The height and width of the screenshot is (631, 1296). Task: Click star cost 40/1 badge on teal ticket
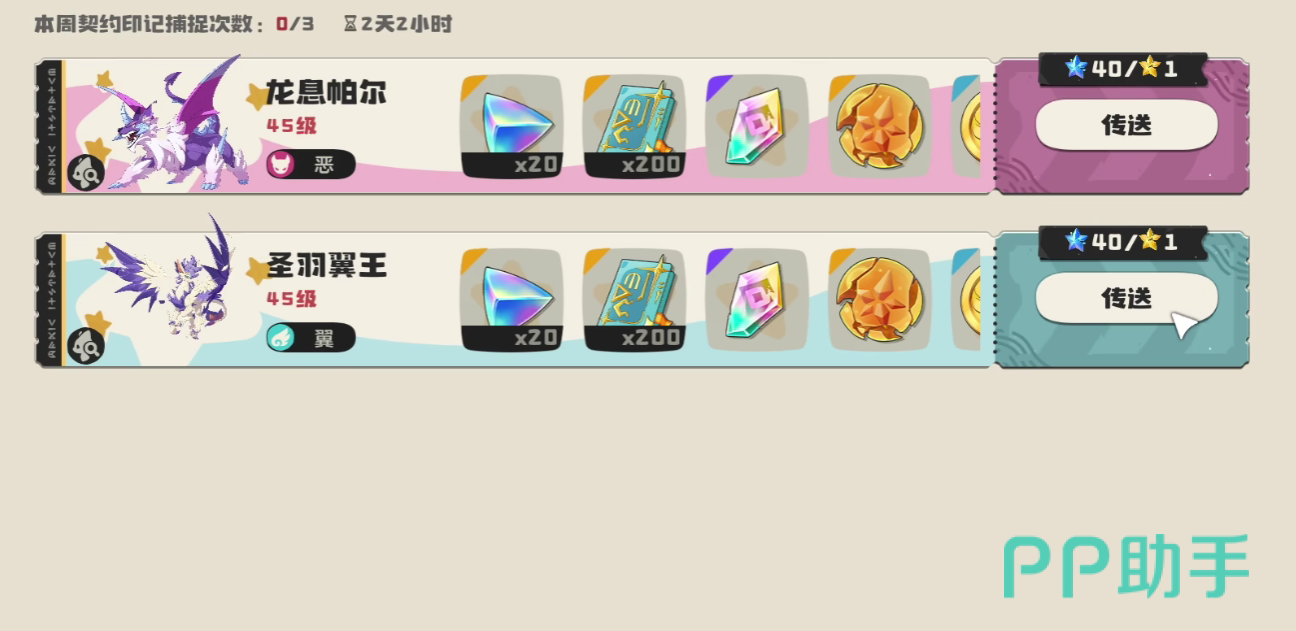click(1122, 241)
